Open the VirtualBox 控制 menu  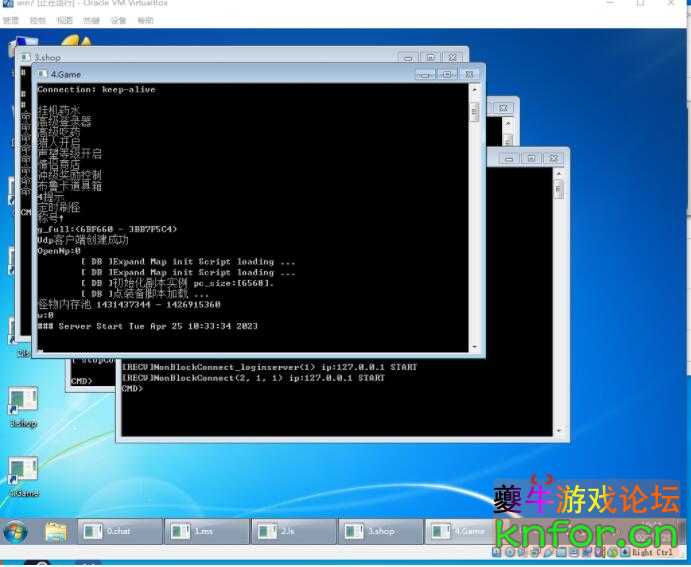(x=37, y=20)
